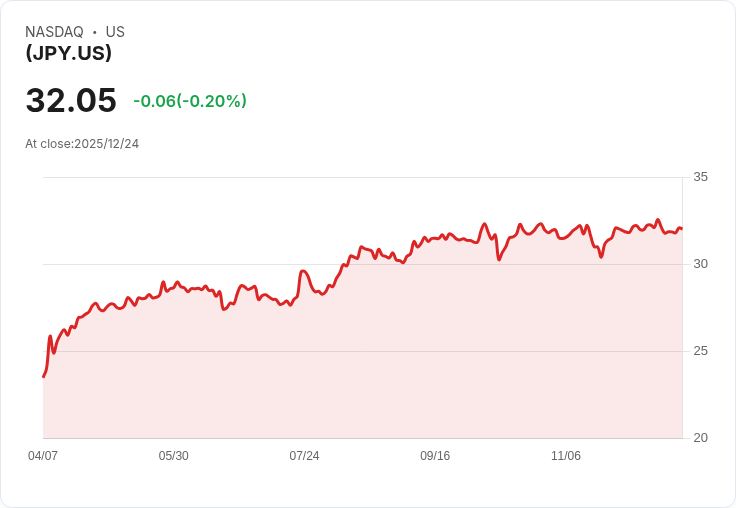The height and width of the screenshot is (508, 736).
Task: Select the US market label
Action: [115, 32]
